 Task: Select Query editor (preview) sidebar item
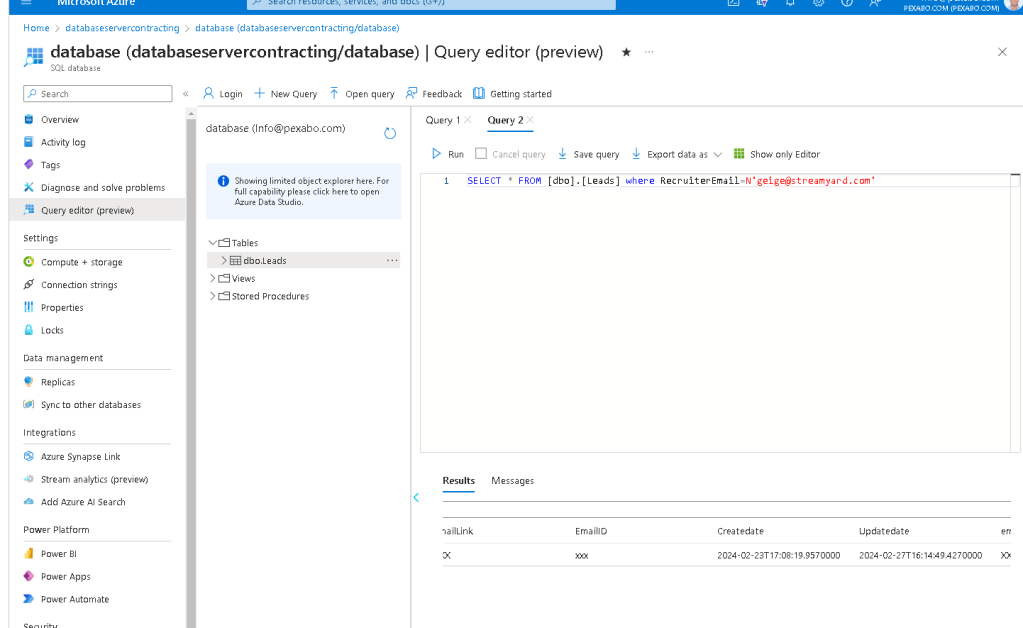(87, 210)
